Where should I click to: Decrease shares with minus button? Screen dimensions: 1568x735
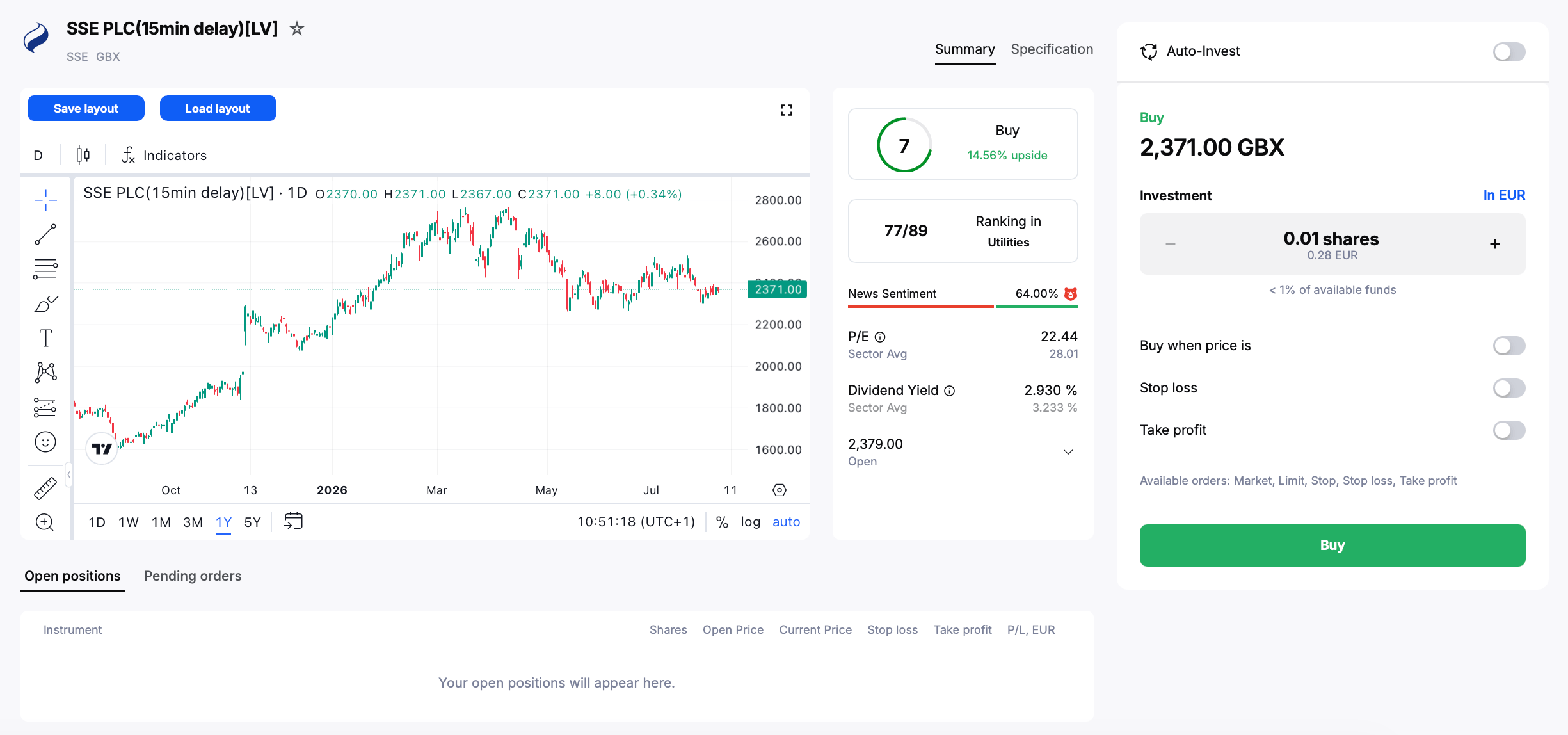(x=1171, y=244)
